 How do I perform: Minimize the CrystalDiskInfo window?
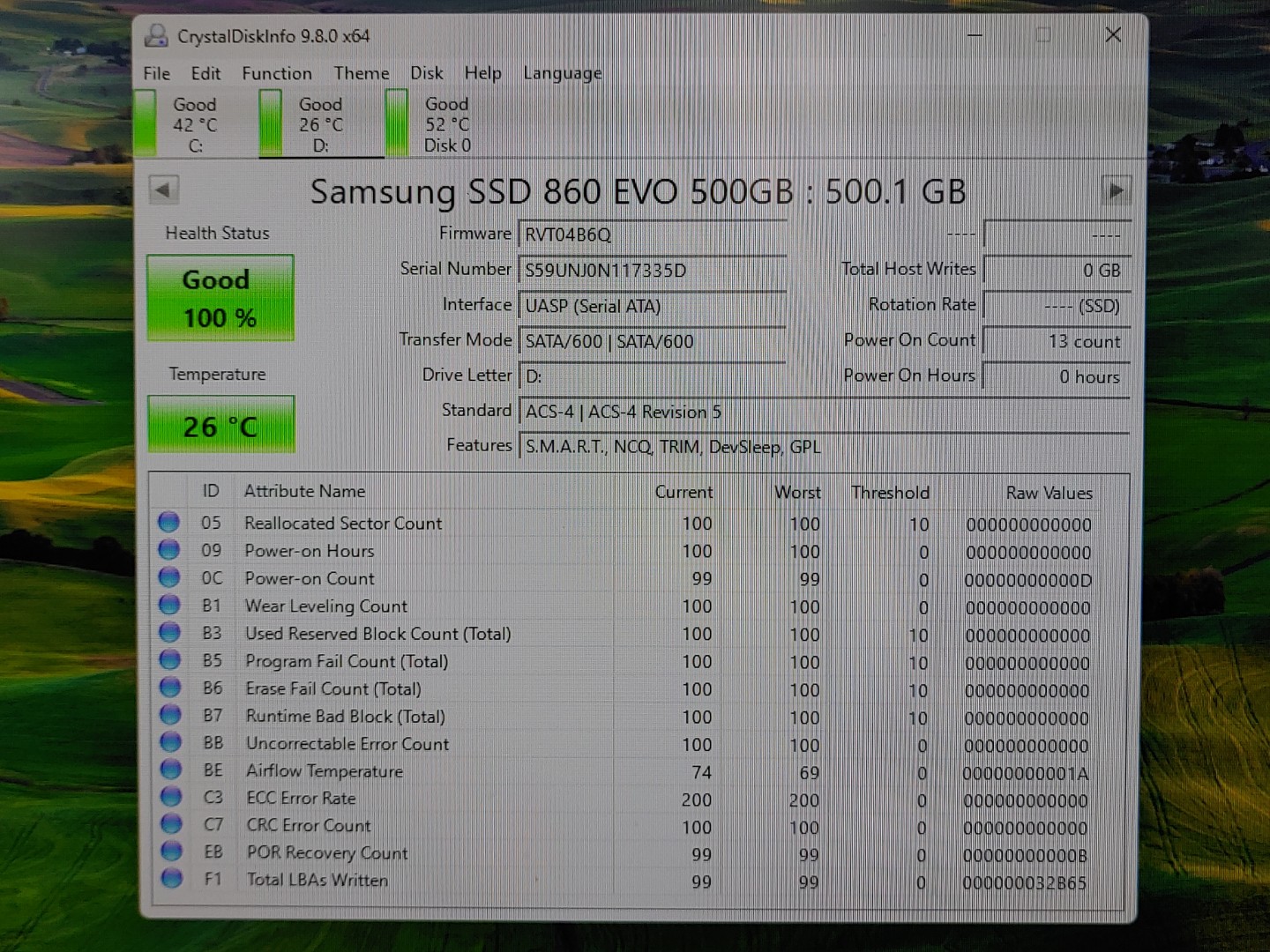click(x=975, y=34)
